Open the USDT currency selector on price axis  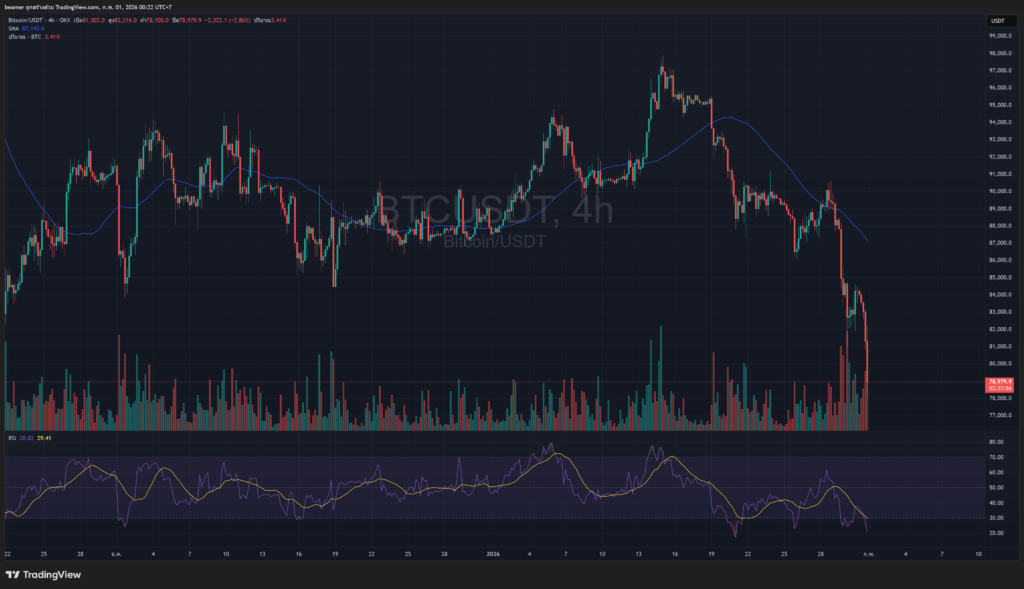point(997,21)
